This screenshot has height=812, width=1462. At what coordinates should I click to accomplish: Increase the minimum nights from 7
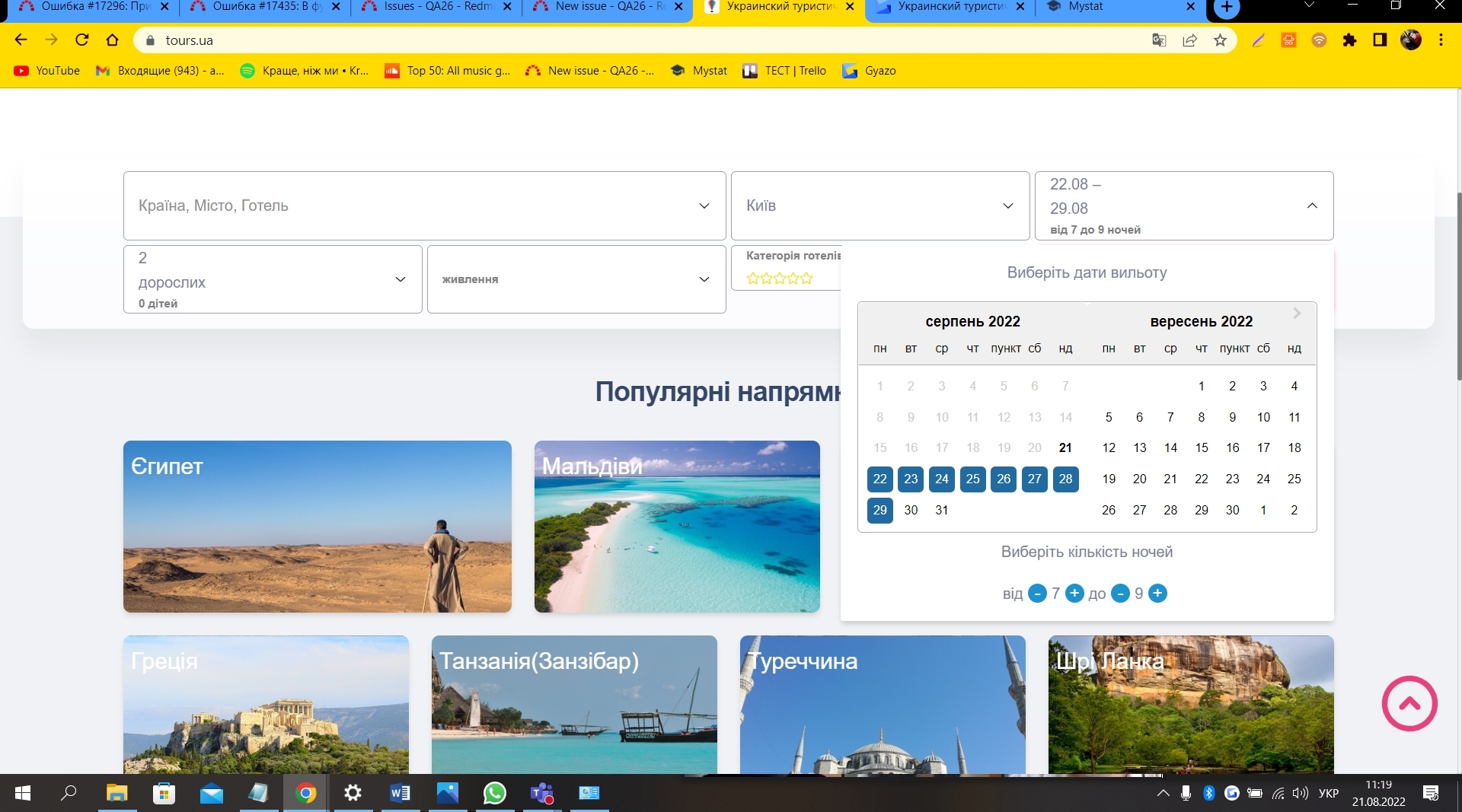[x=1074, y=594]
